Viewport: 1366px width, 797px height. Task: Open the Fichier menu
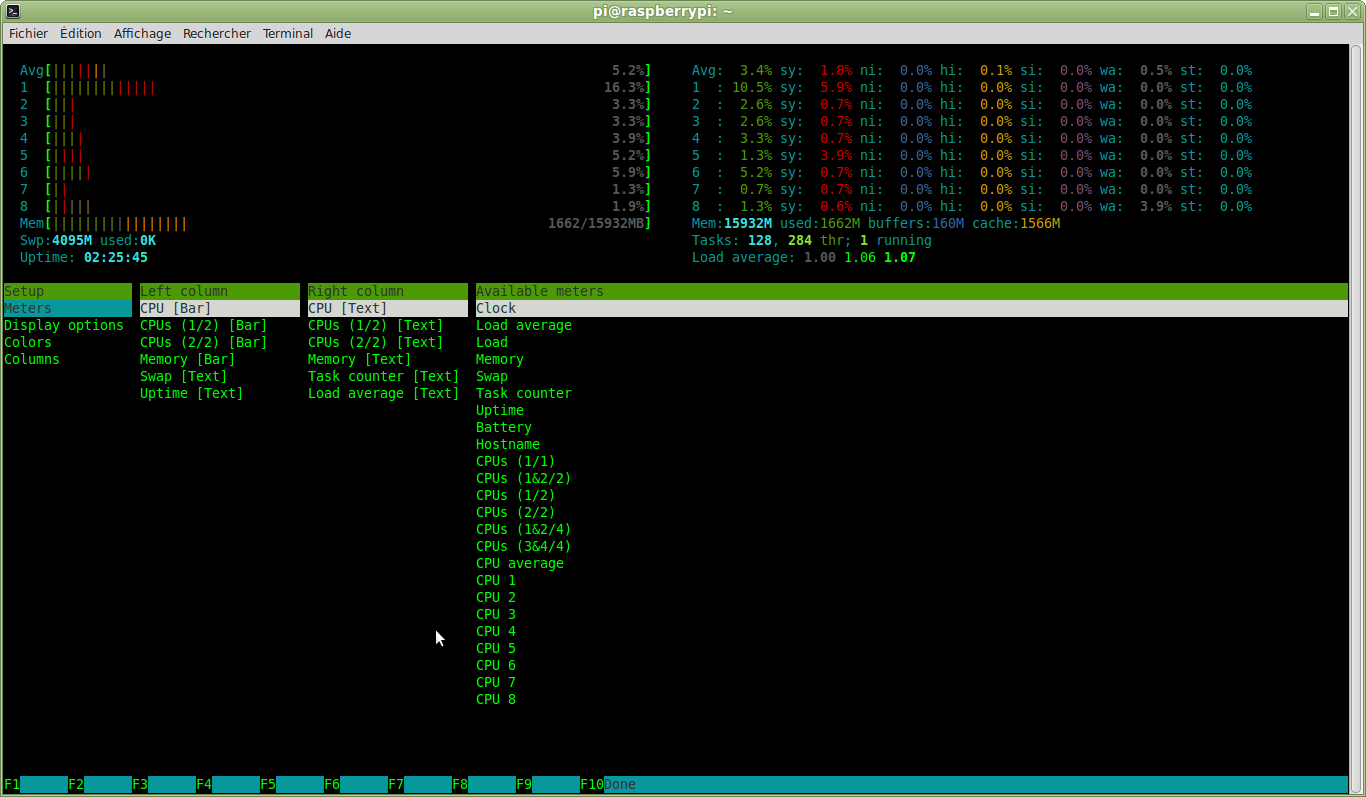[x=28, y=33]
